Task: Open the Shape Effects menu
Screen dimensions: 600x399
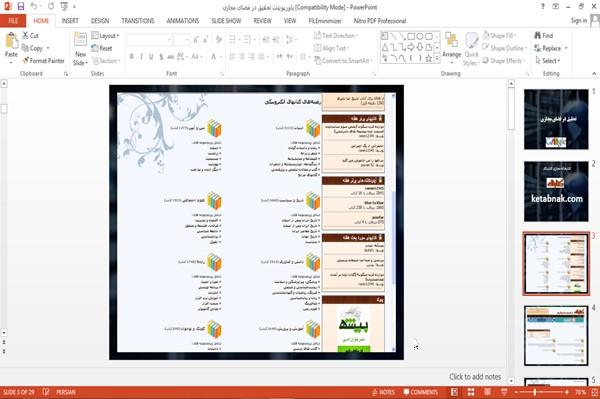Action: pos(504,60)
